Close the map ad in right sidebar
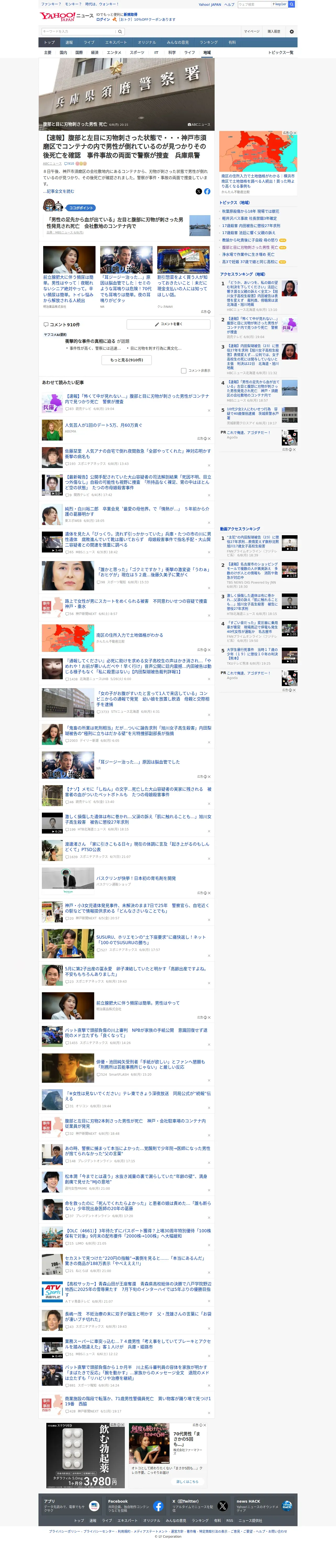Image resolution: width=336 pixels, height=1568 pixels. pyautogui.click(x=295, y=133)
